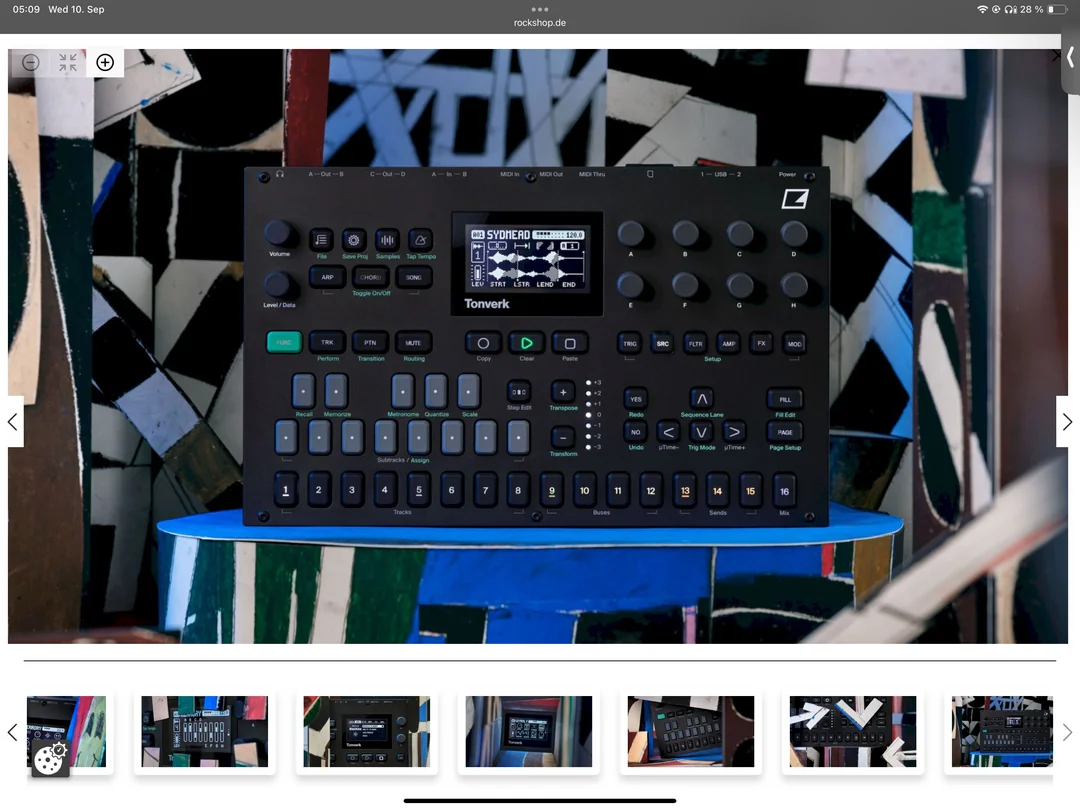This screenshot has height=809, width=1080.
Task: Click the shrink-to-fit arrows icon
Action: tap(68, 63)
